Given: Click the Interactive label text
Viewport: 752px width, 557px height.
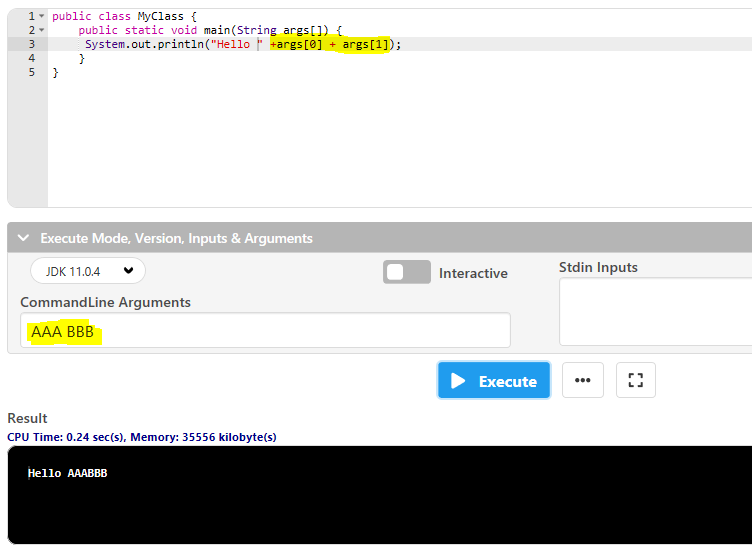Looking at the screenshot, I should tap(473, 273).
